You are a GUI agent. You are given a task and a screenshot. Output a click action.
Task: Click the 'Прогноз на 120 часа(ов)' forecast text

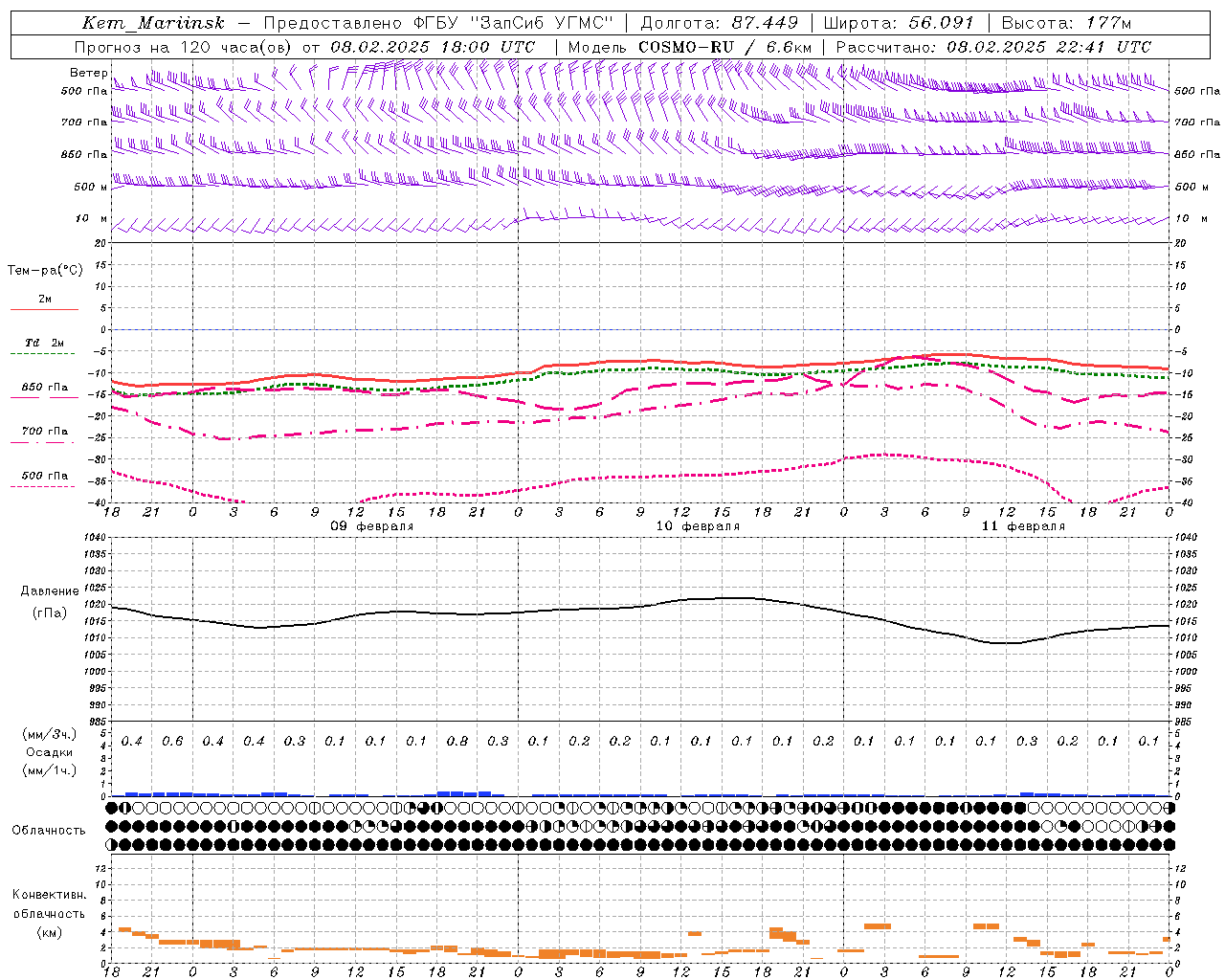[184, 47]
